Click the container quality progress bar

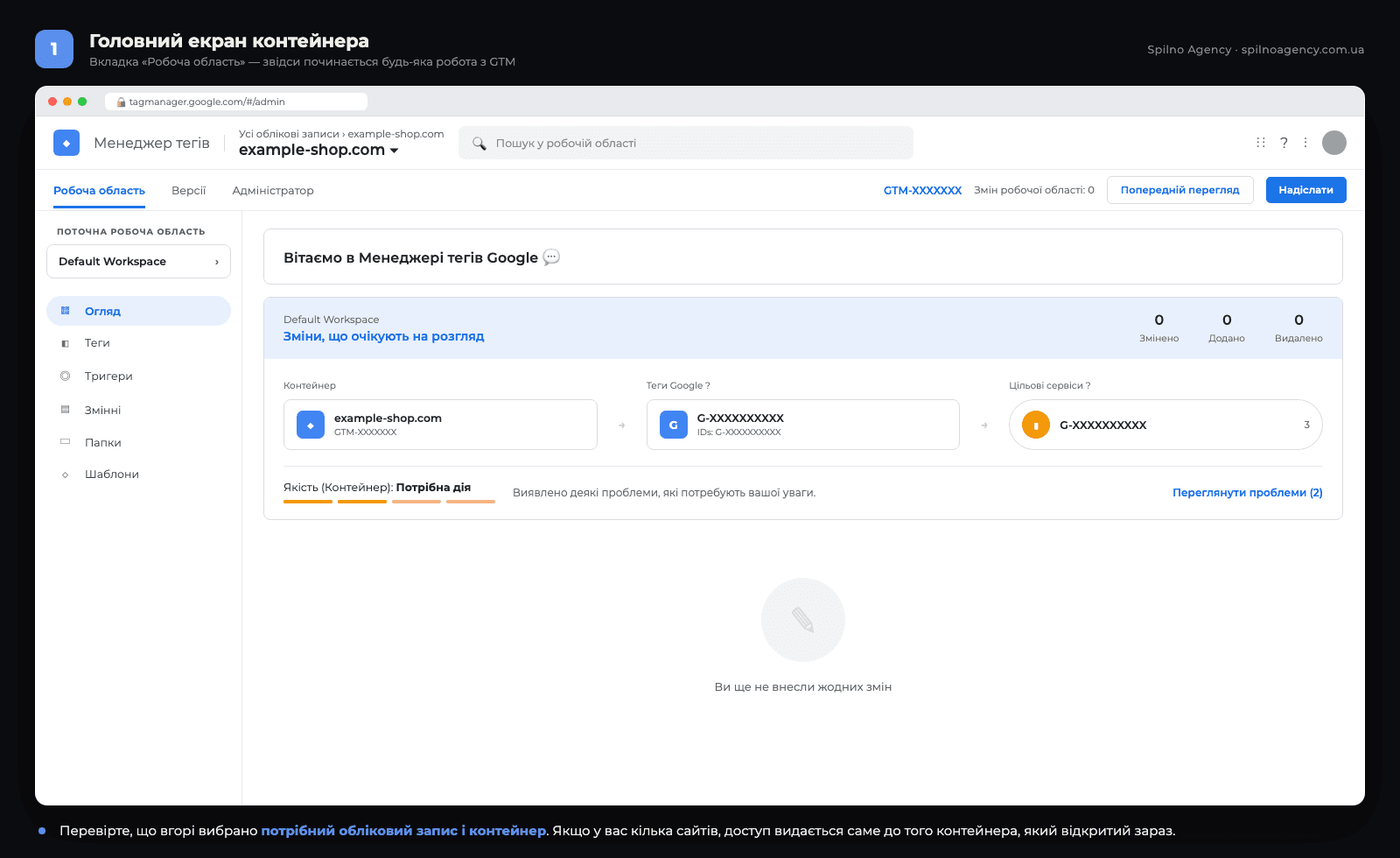[x=389, y=502]
